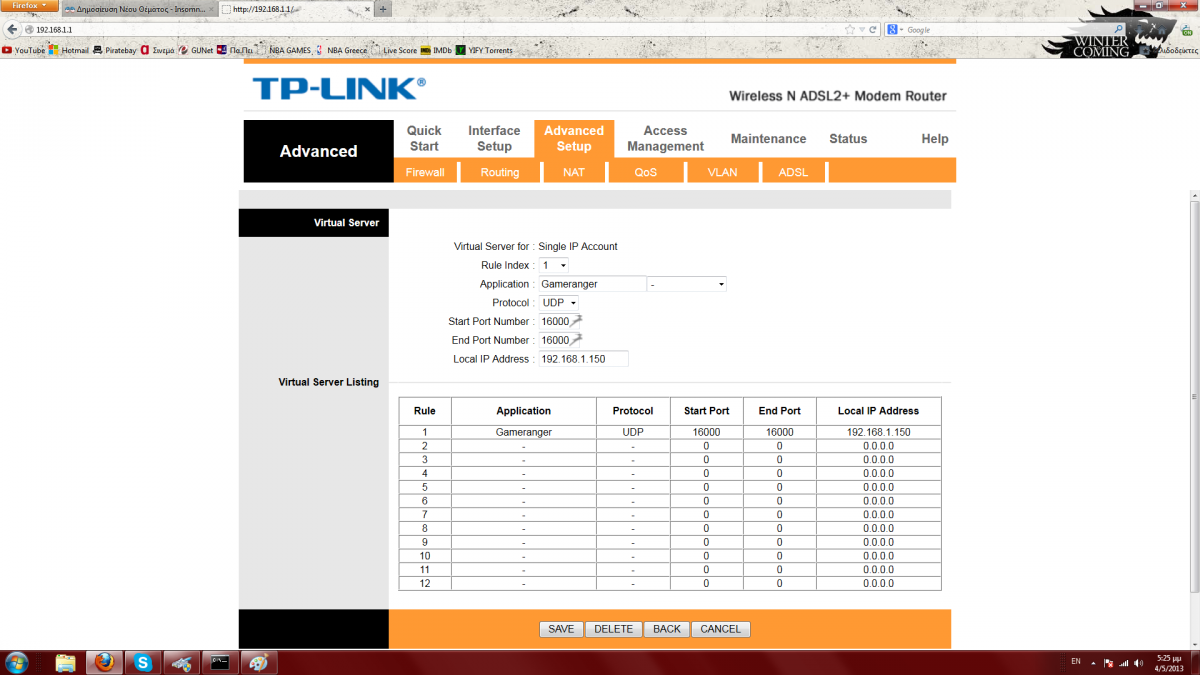Screen dimensions: 1200x675
Task: Click the EN language indicator in tray
Action: [x=1076, y=662]
